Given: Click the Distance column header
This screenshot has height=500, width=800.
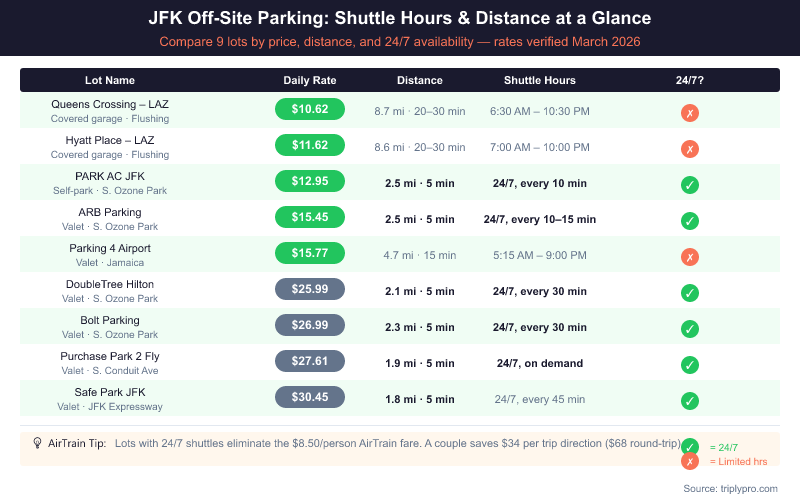Looking at the screenshot, I should (420, 80).
